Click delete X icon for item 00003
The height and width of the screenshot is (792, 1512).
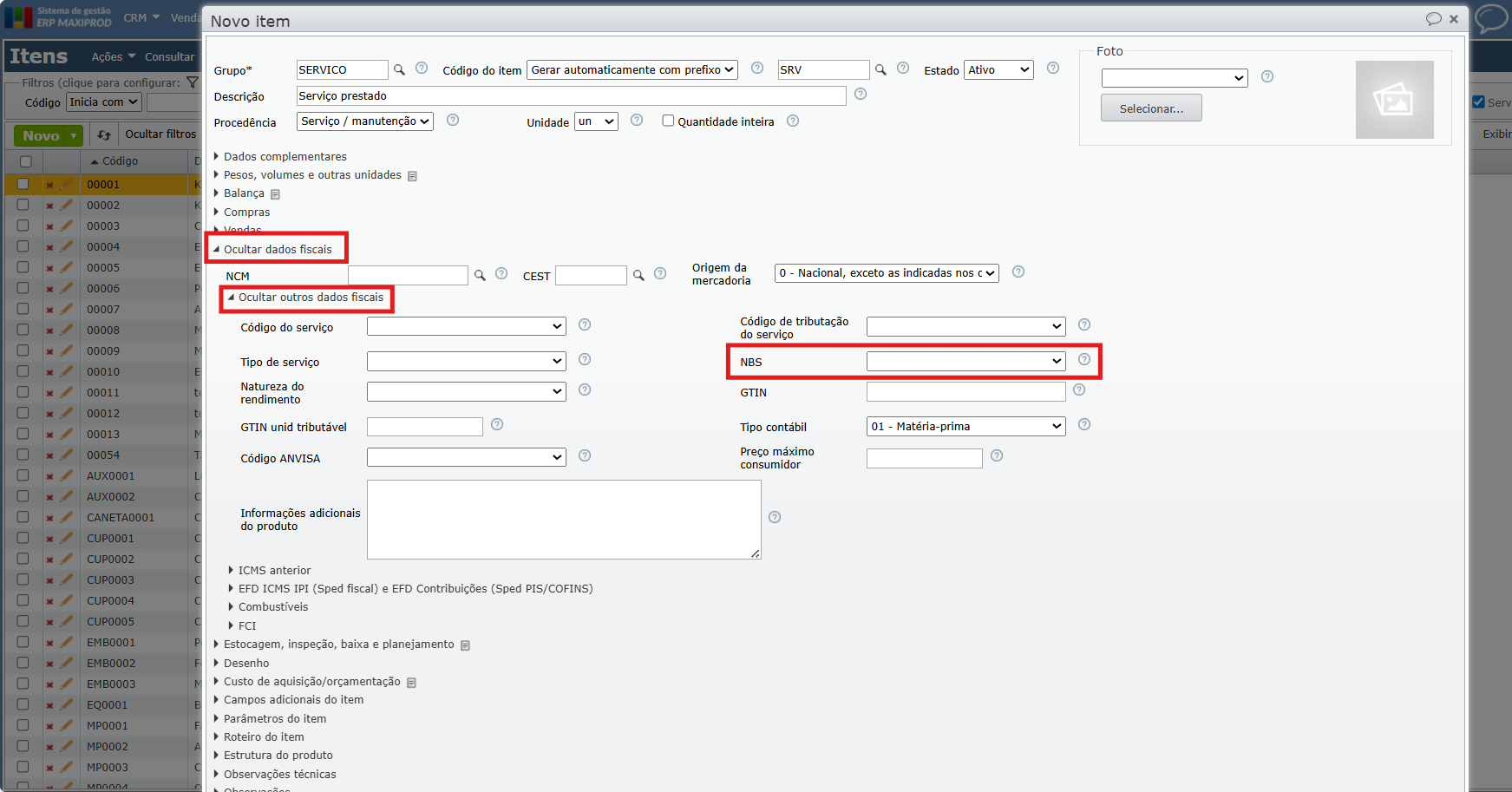(49, 226)
